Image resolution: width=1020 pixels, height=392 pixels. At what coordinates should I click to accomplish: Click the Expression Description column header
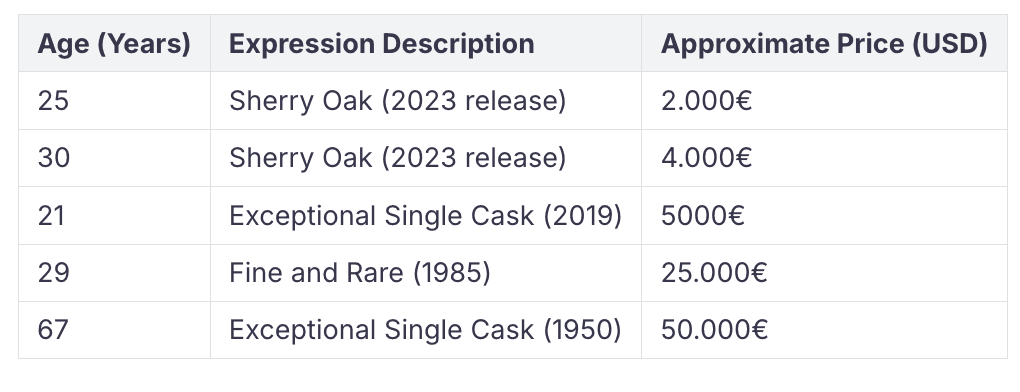pyautogui.click(x=426, y=44)
